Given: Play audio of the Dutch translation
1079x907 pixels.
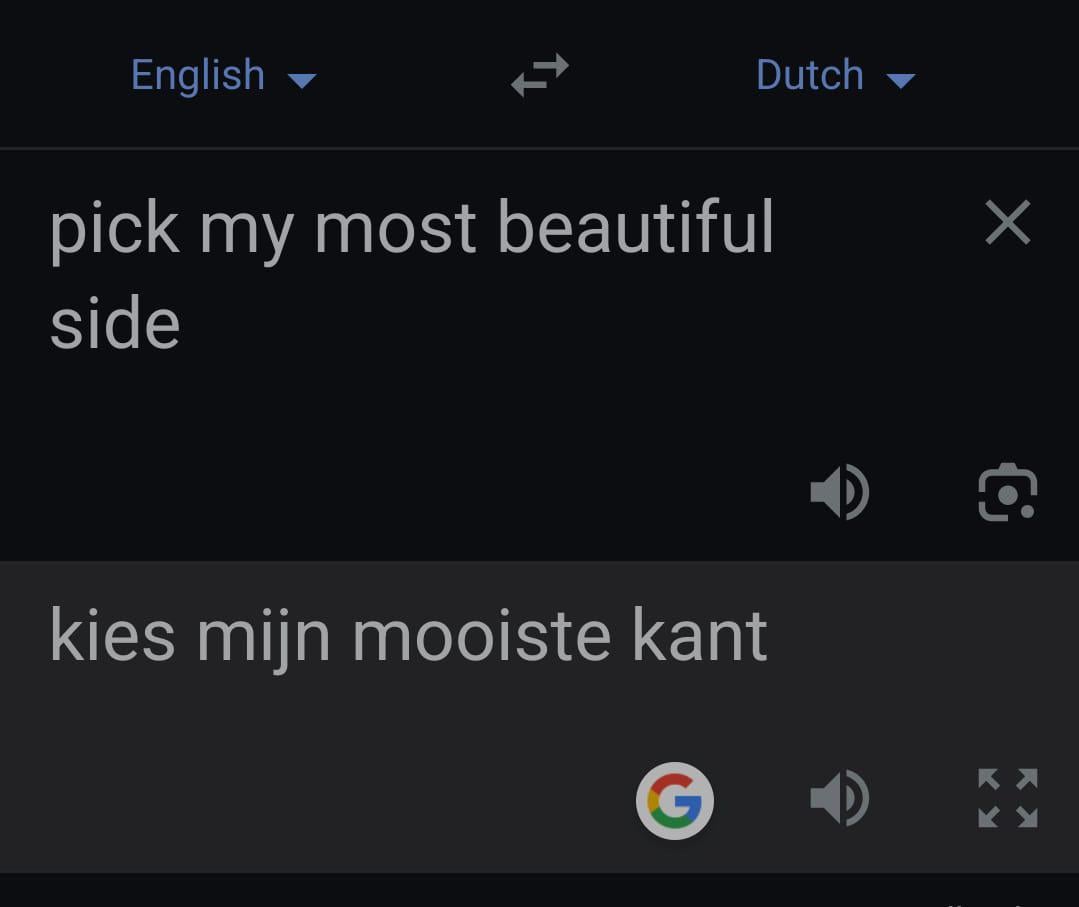Looking at the screenshot, I should pos(839,799).
